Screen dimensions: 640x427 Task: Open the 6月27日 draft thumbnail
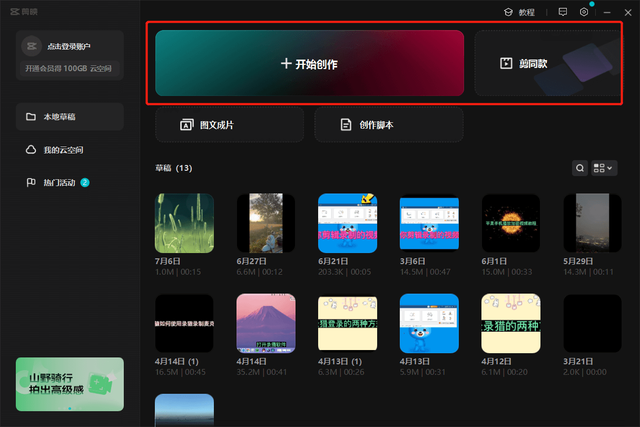[266, 223]
